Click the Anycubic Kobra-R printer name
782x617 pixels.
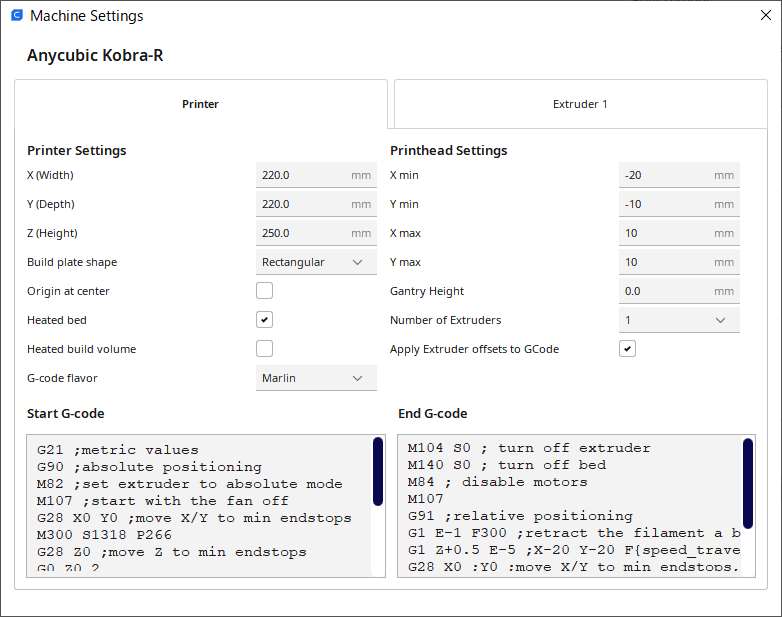95,55
